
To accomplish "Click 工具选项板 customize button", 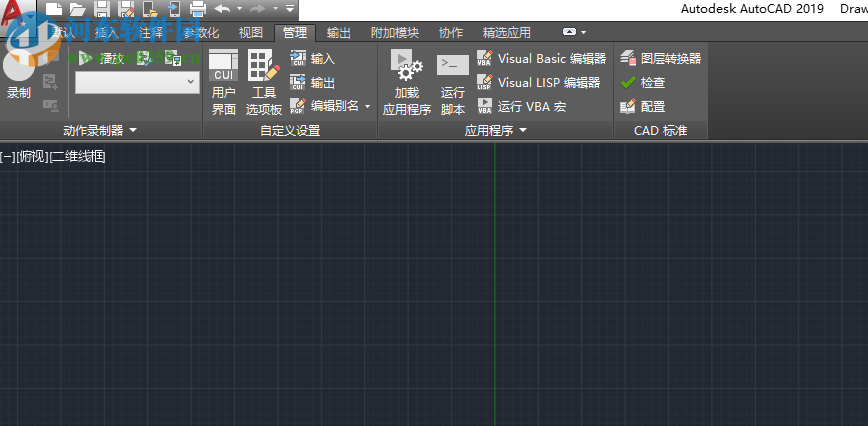I will pos(264,82).
